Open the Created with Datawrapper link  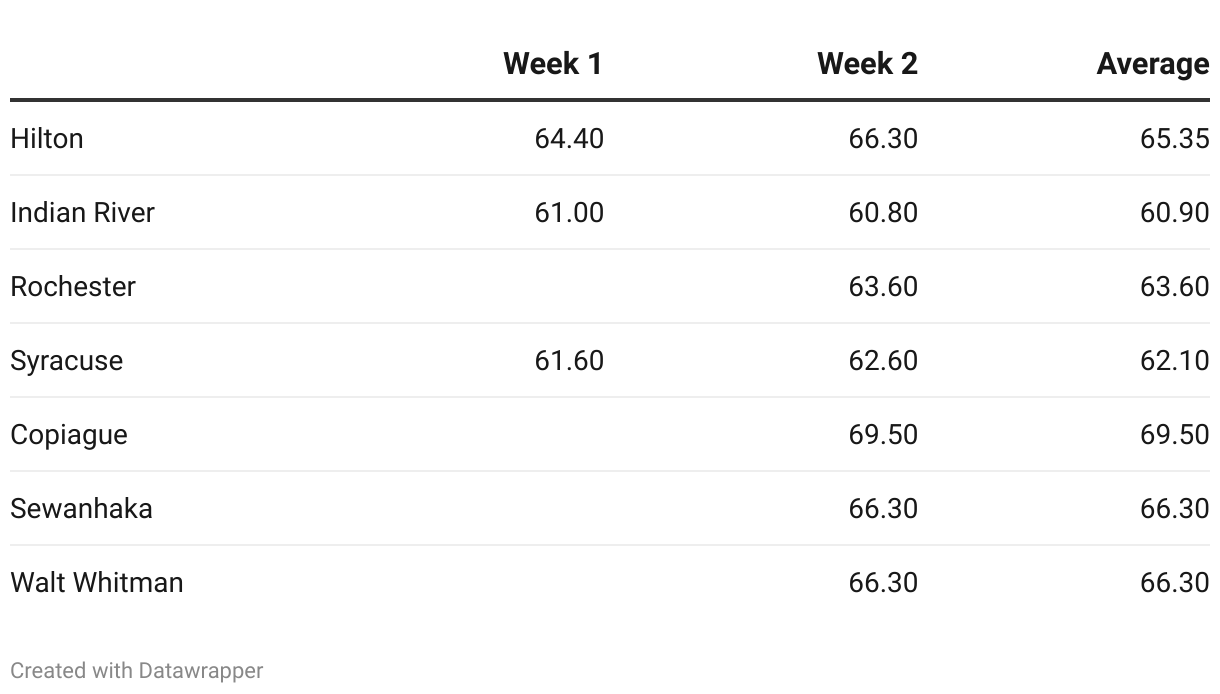tap(137, 670)
